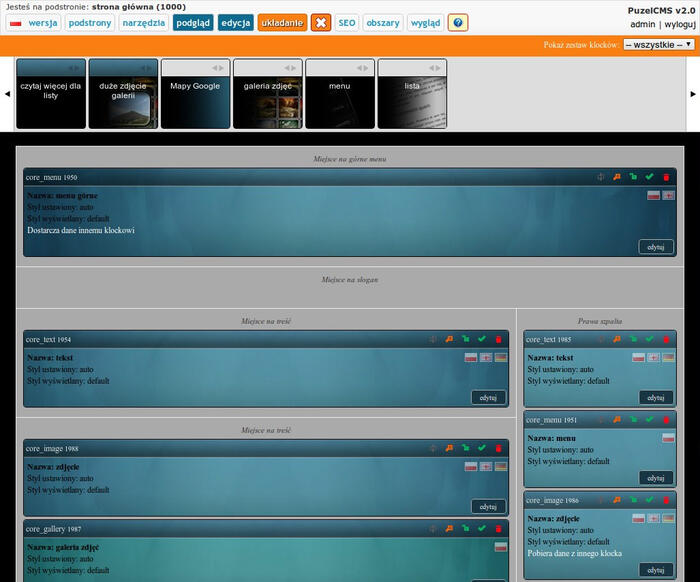Toggle green checkmark on core_image 1986 block
This screenshot has width=700, height=582.
click(650, 500)
